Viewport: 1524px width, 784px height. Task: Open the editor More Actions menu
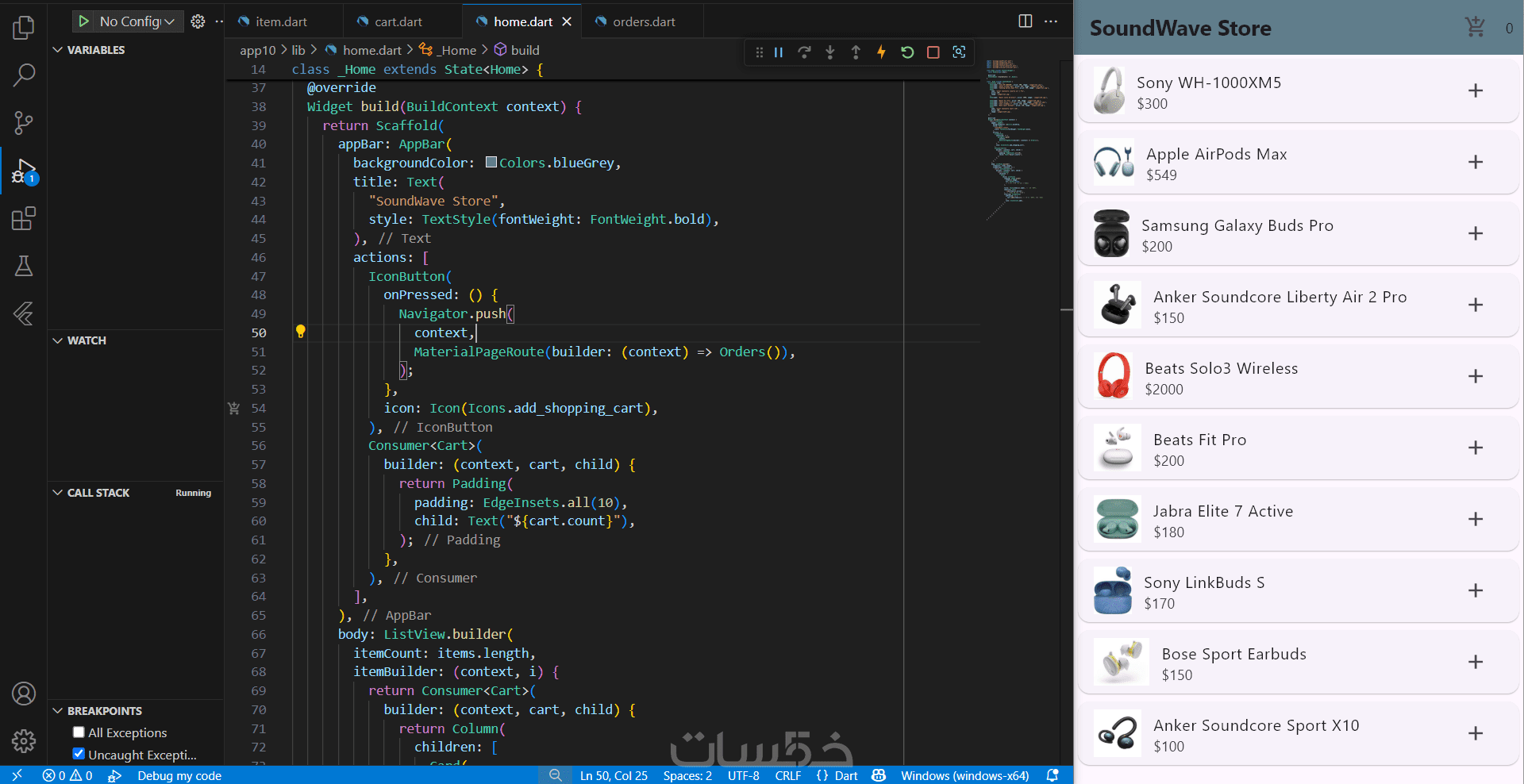click(1051, 21)
